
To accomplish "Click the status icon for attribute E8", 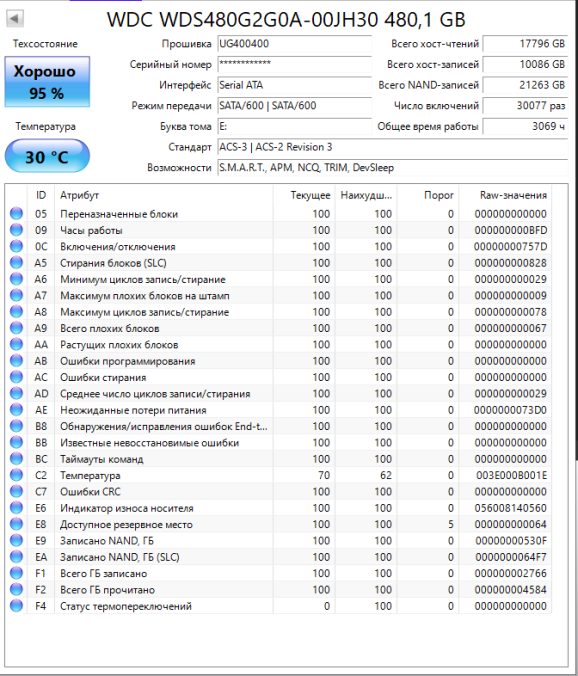I will [16, 524].
